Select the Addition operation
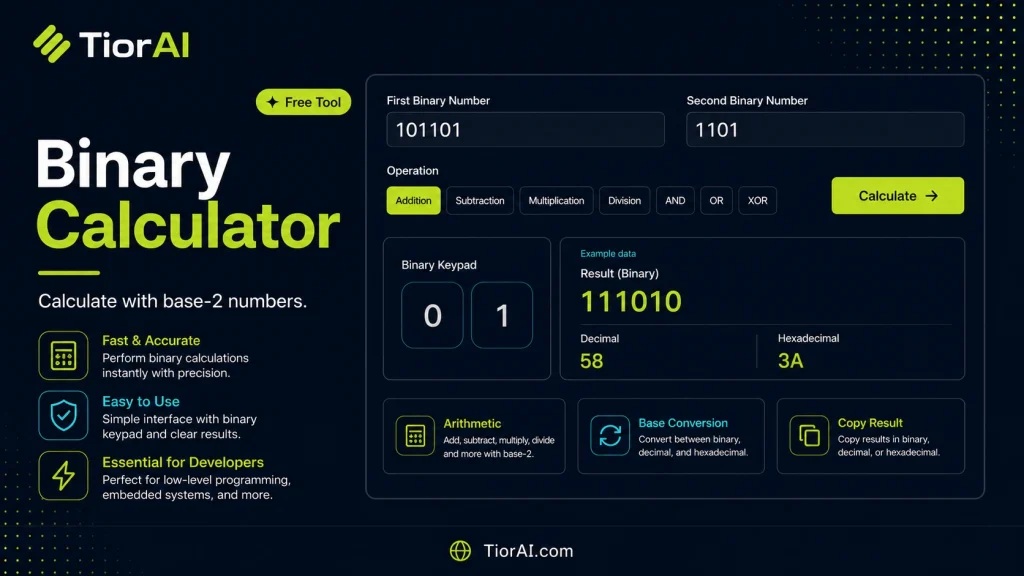Image resolution: width=1024 pixels, height=576 pixels. tap(413, 200)
